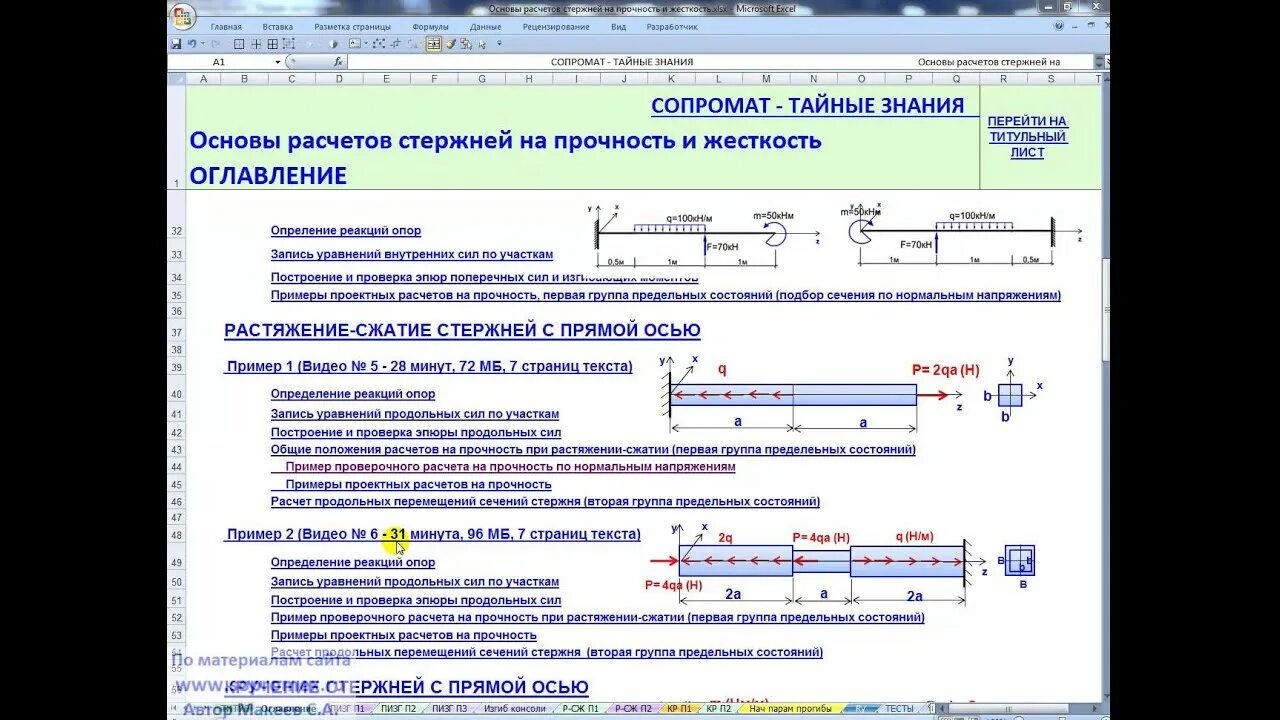Follow the СОПРОМАТ - ТАЙНЫЕ ЗНАНИЯ link
The height and width of the screenshot is (720, 1280).
808,106
